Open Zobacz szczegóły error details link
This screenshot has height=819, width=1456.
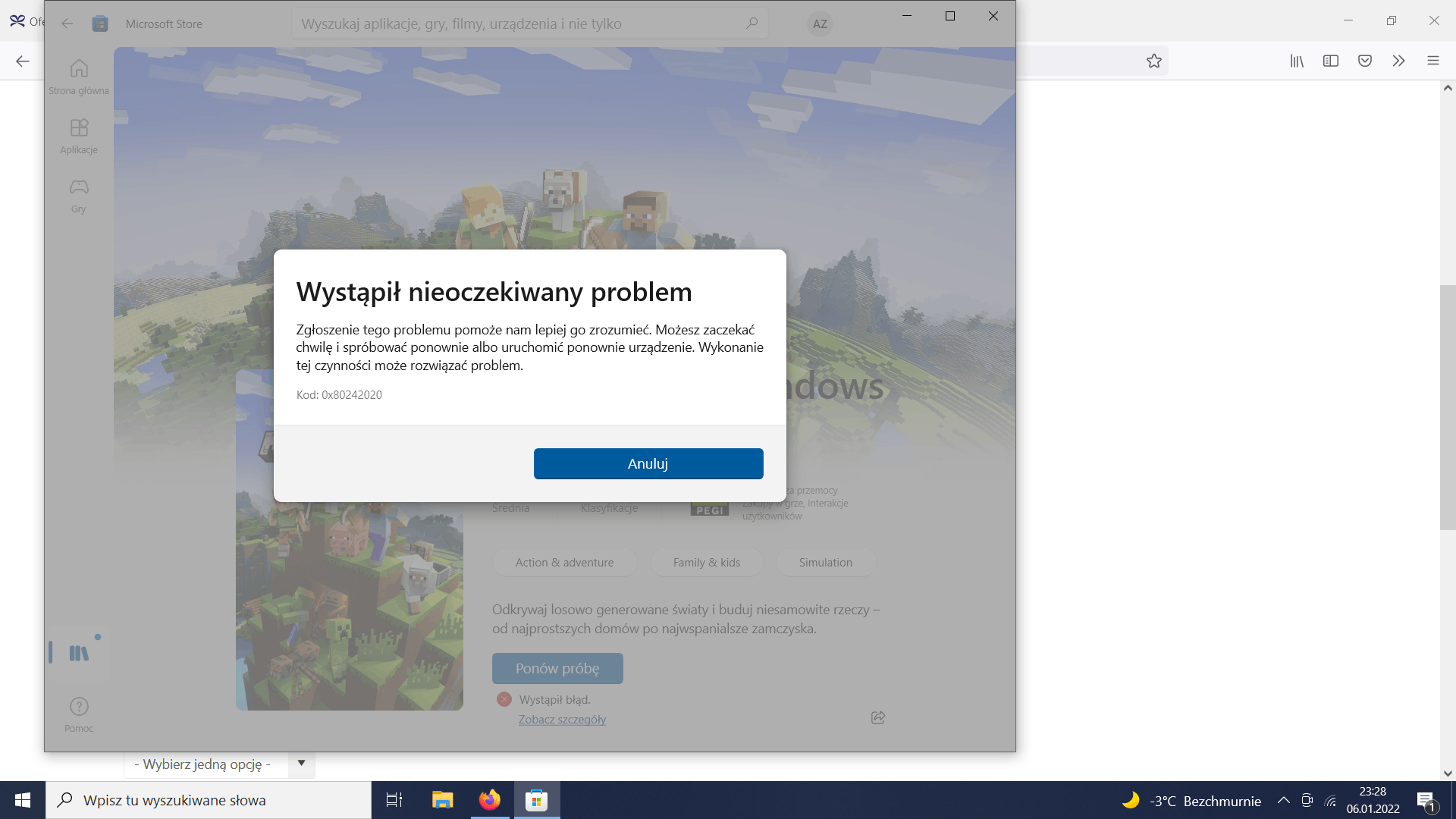[562, 719]
